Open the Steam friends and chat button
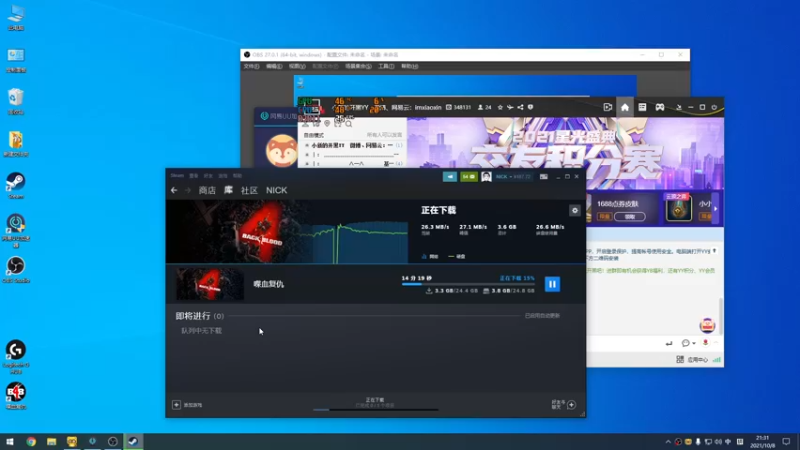This screenshot has width=800, height=450. tap(564, 405)
